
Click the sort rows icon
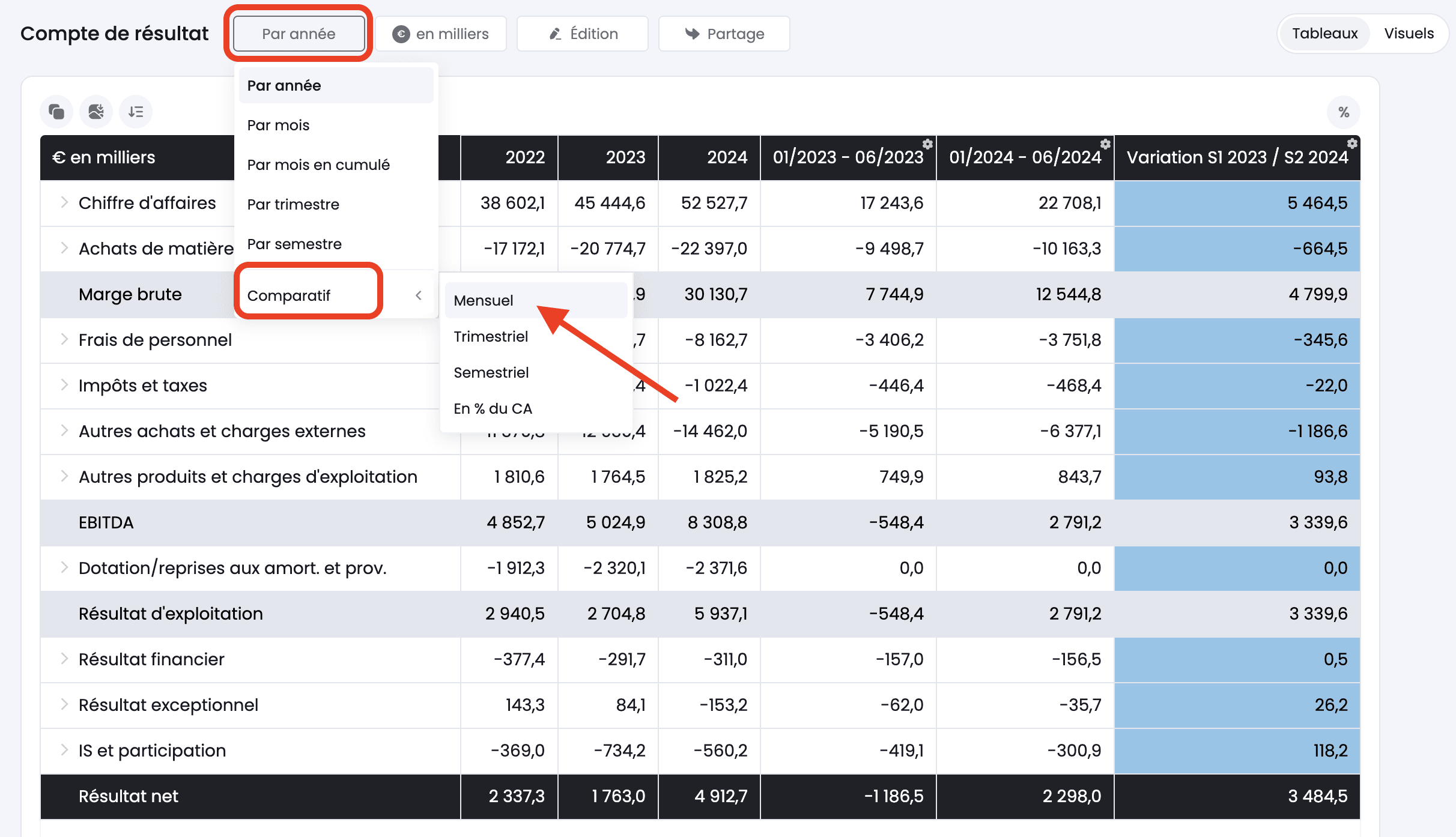point(136,112)
